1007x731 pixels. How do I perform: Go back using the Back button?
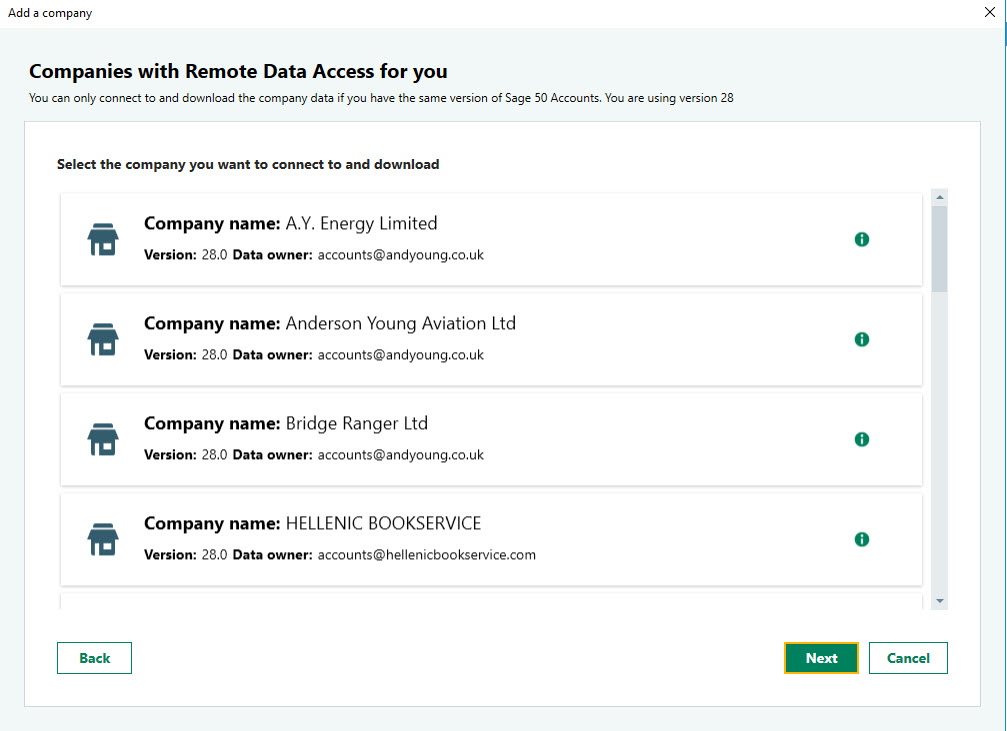pos(94,658)
